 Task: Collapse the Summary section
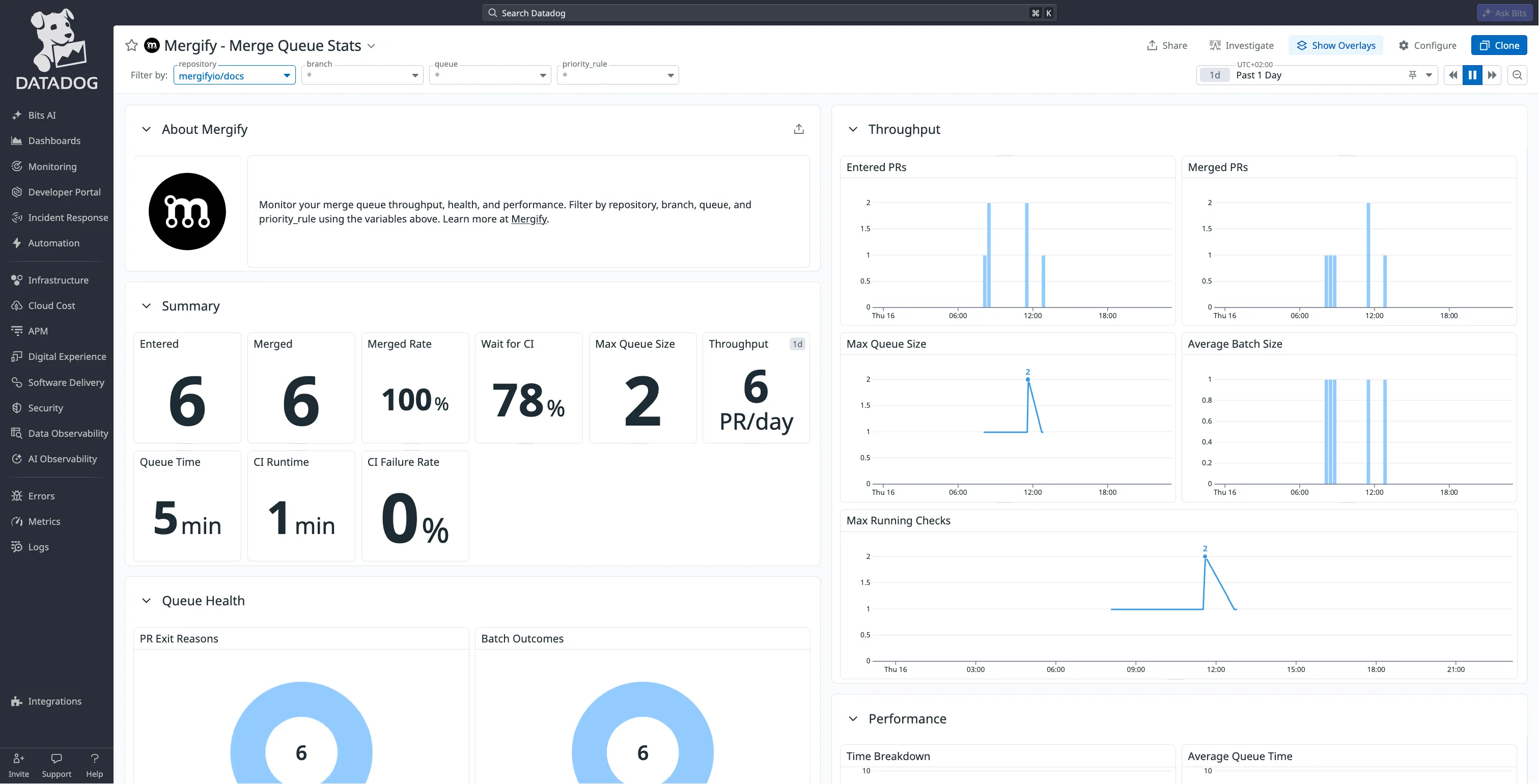(147, 306)
